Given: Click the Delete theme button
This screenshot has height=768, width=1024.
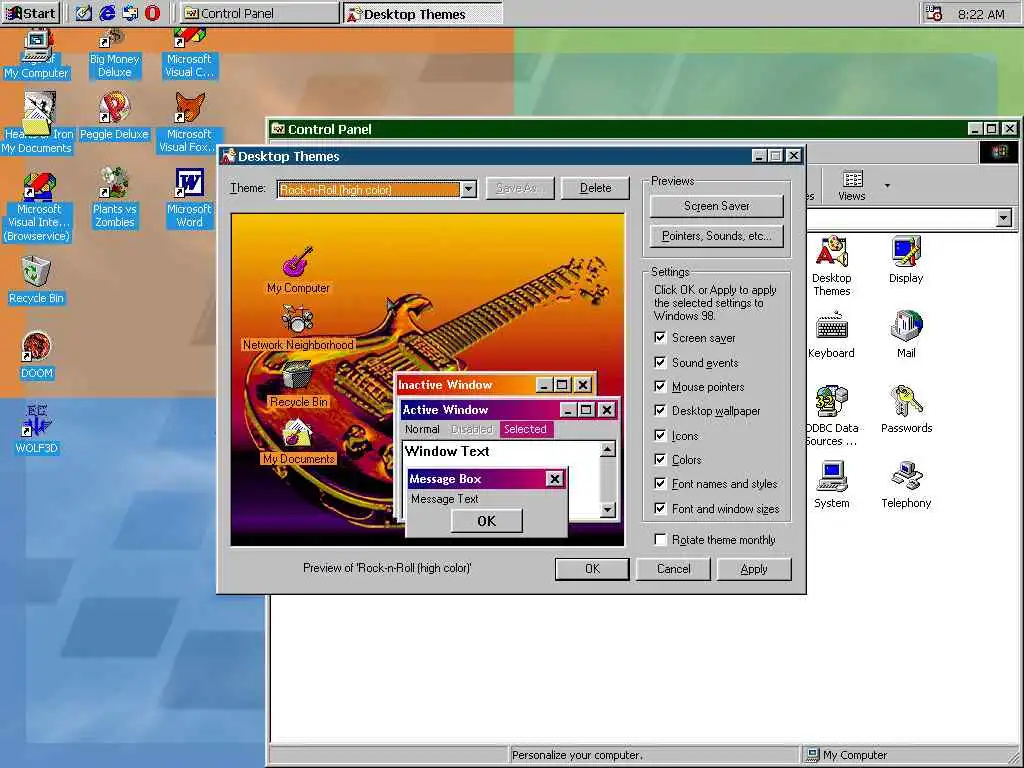Looking at the screenshot, I should point(596,188).
